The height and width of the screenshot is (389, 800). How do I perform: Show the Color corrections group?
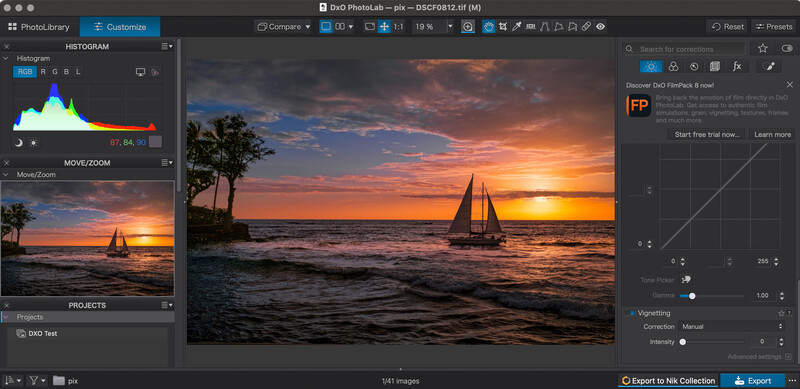tap(673, 66)
